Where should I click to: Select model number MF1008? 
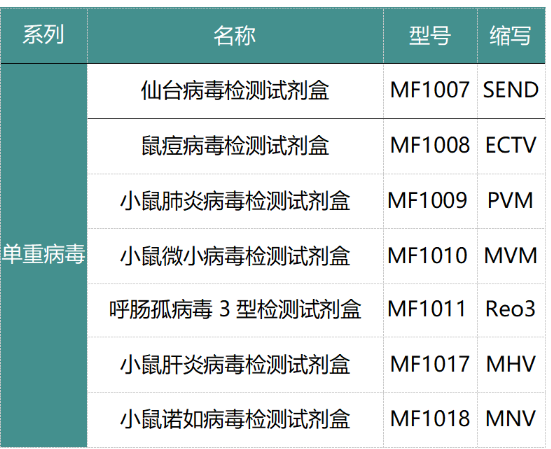click(x=430, y=146)
